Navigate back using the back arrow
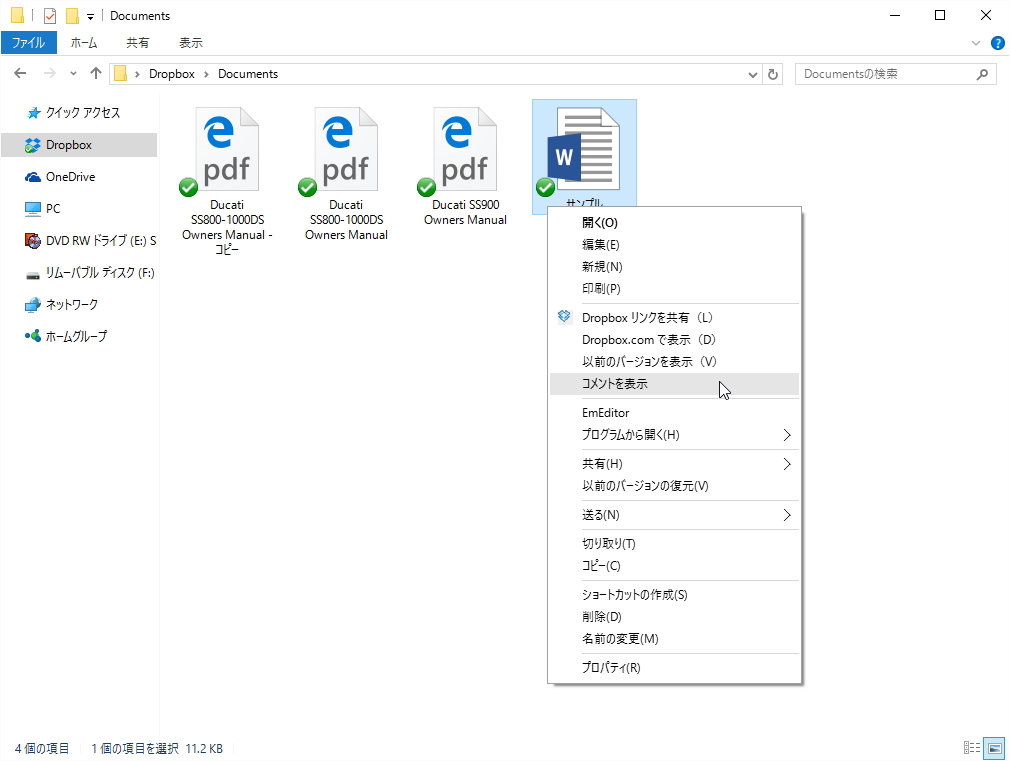This screenshot has height=761, width=1010. coord(19,73)
